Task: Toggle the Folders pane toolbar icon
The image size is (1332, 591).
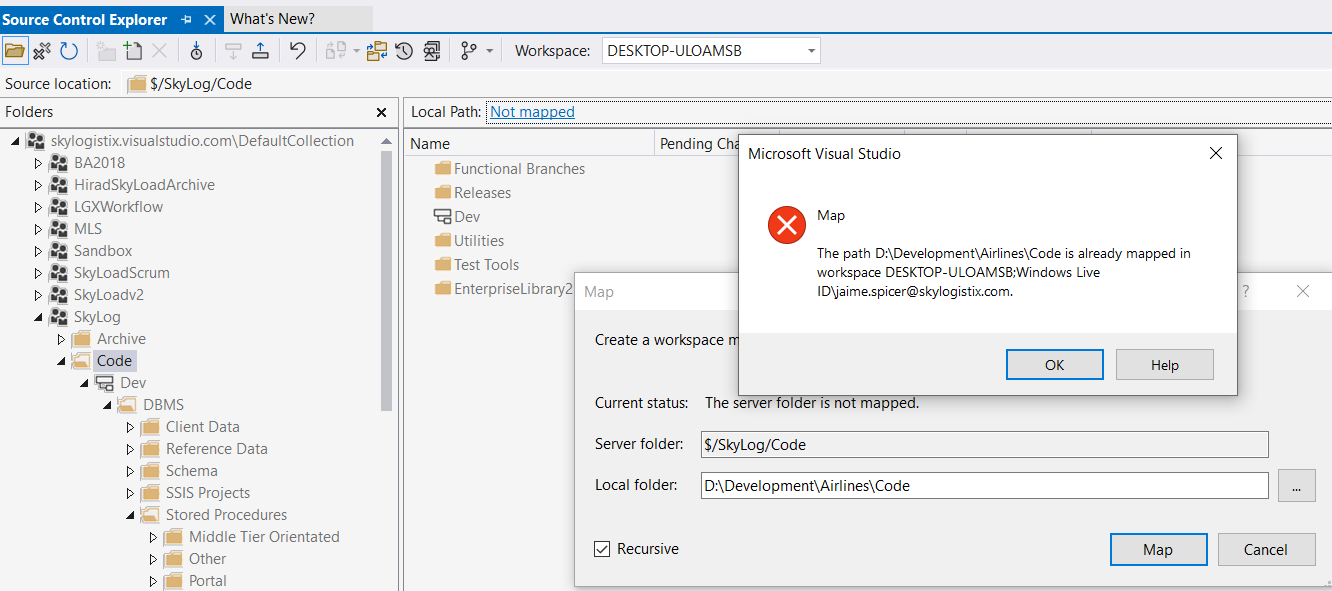Action: click(x=15, y=51)
